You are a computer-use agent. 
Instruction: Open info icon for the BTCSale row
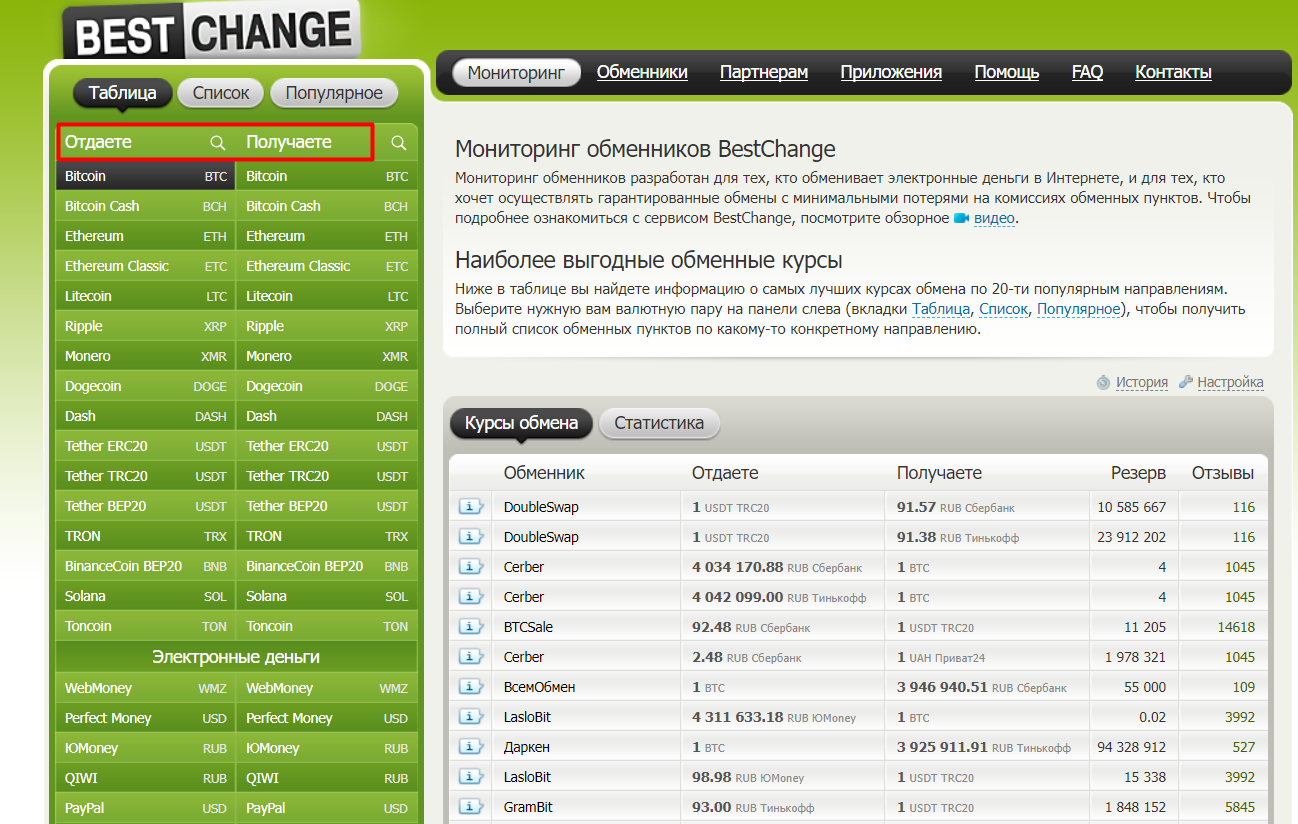pos(470,627)
